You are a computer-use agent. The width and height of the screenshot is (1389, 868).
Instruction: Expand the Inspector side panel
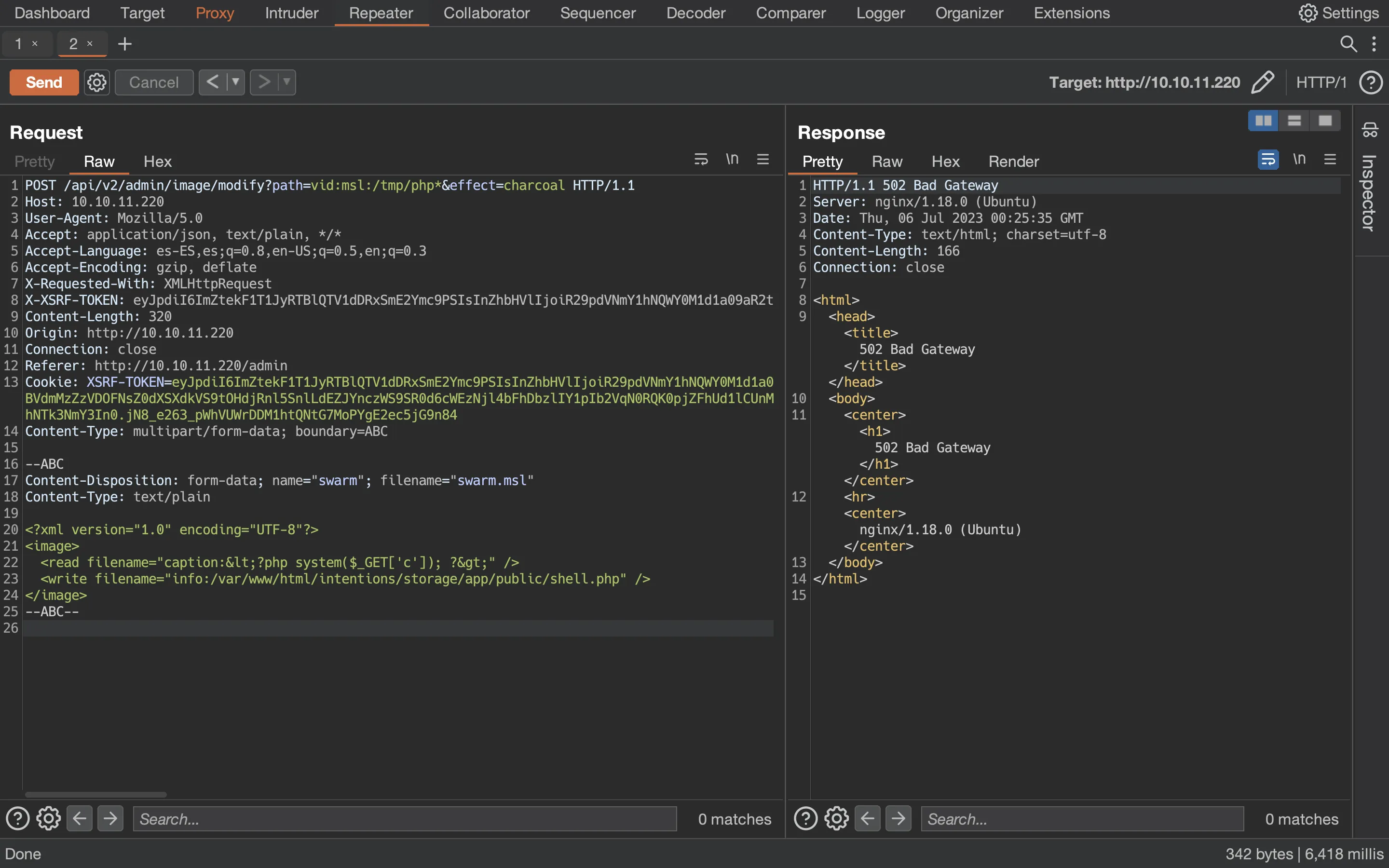(1370, 193)
